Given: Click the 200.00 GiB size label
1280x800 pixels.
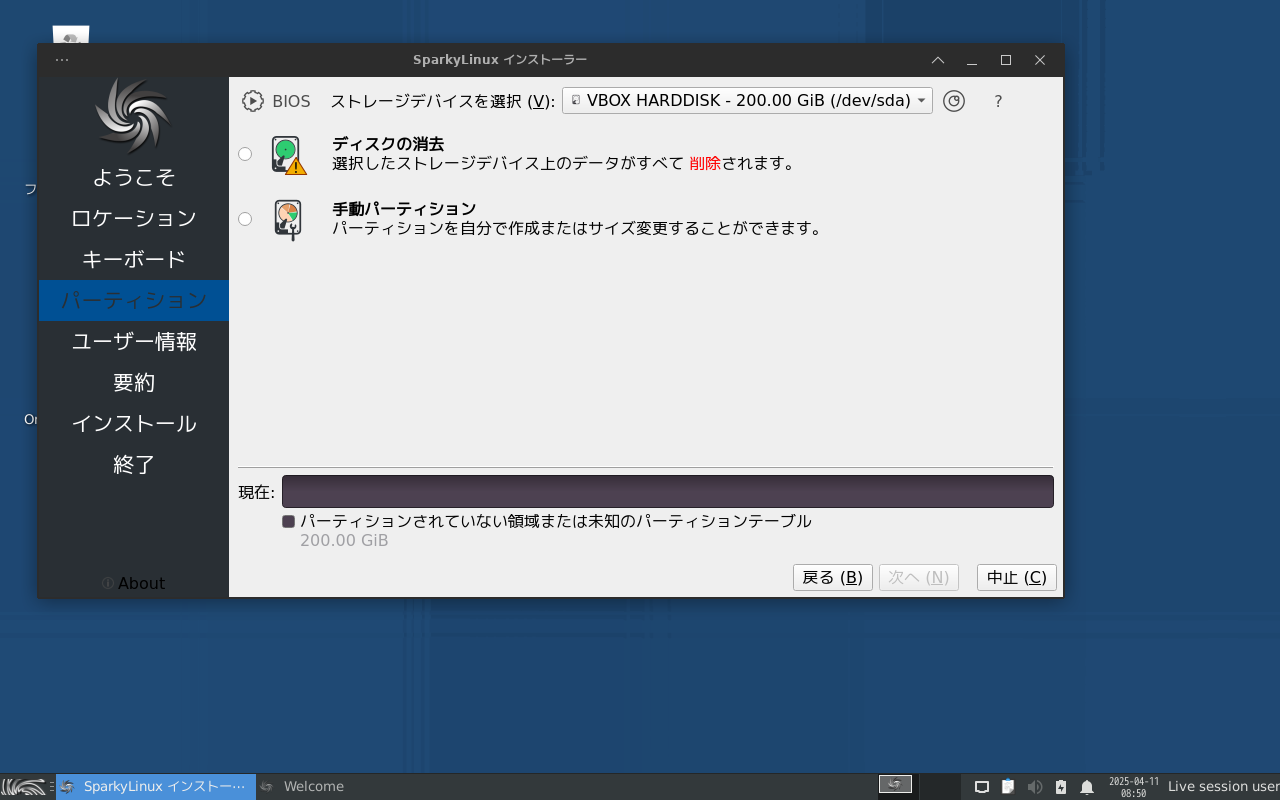Looking at the screenshot, I should (x=344, y=541).
